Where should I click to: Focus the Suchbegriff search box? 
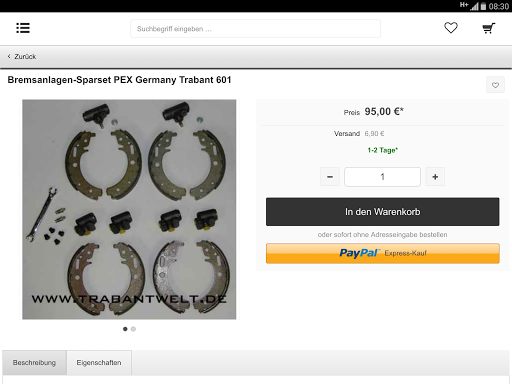(255, 29)
